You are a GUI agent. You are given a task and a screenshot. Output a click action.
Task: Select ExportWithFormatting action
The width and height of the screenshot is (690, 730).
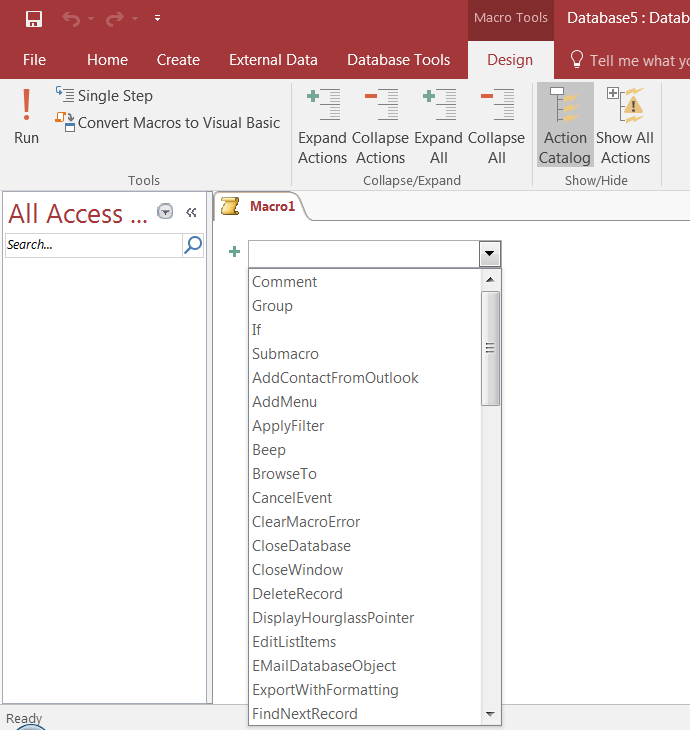pos(365,689)
